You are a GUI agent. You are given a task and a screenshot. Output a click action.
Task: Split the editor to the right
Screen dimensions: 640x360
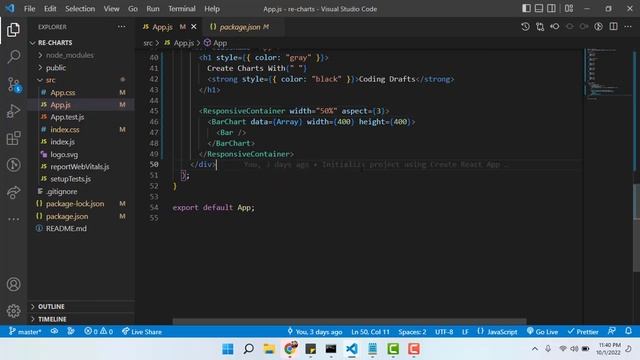point(613,27)
